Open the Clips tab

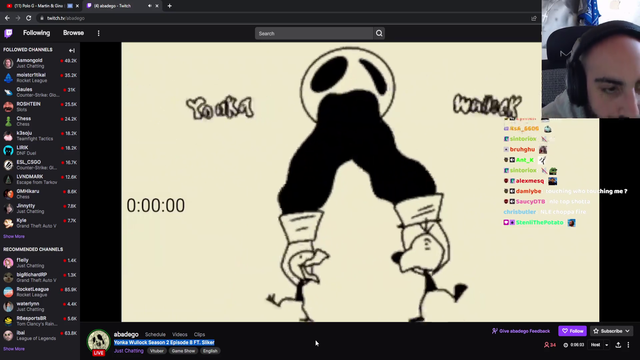[199, 335]
